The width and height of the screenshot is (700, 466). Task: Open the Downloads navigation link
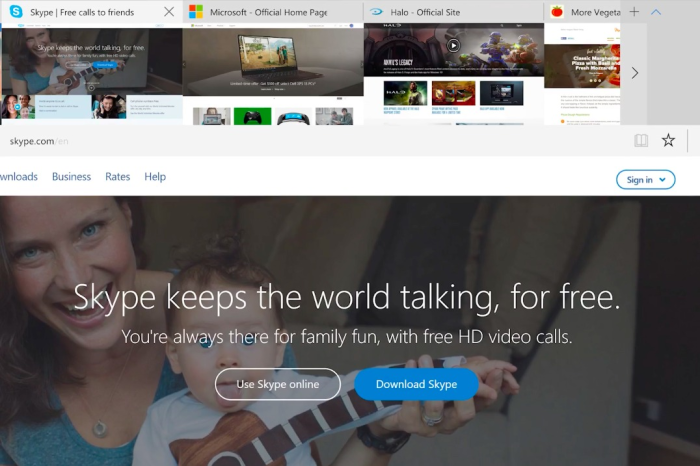[x=19, y=177]
